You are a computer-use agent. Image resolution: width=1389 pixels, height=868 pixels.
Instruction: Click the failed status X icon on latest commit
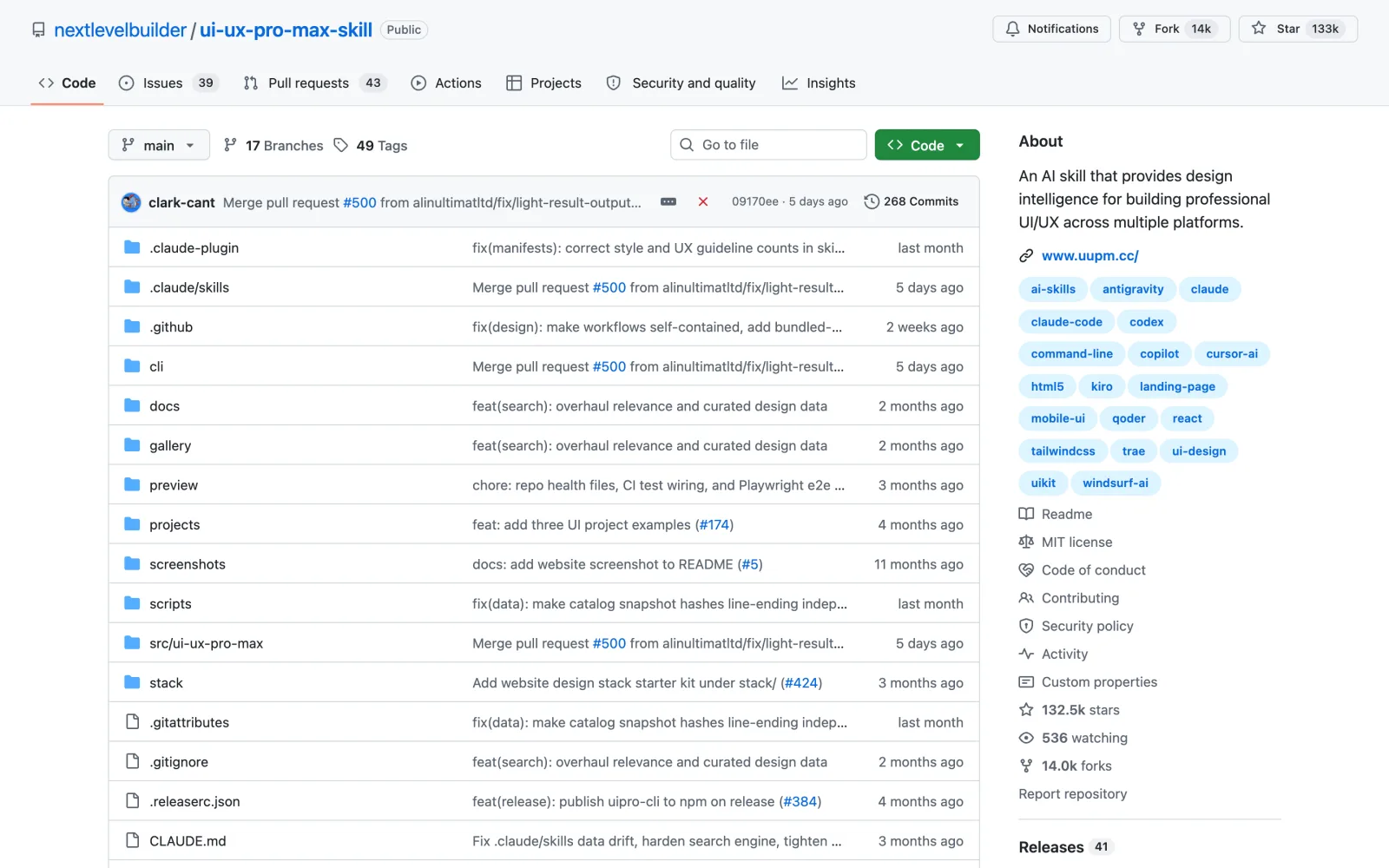[703, 201]
